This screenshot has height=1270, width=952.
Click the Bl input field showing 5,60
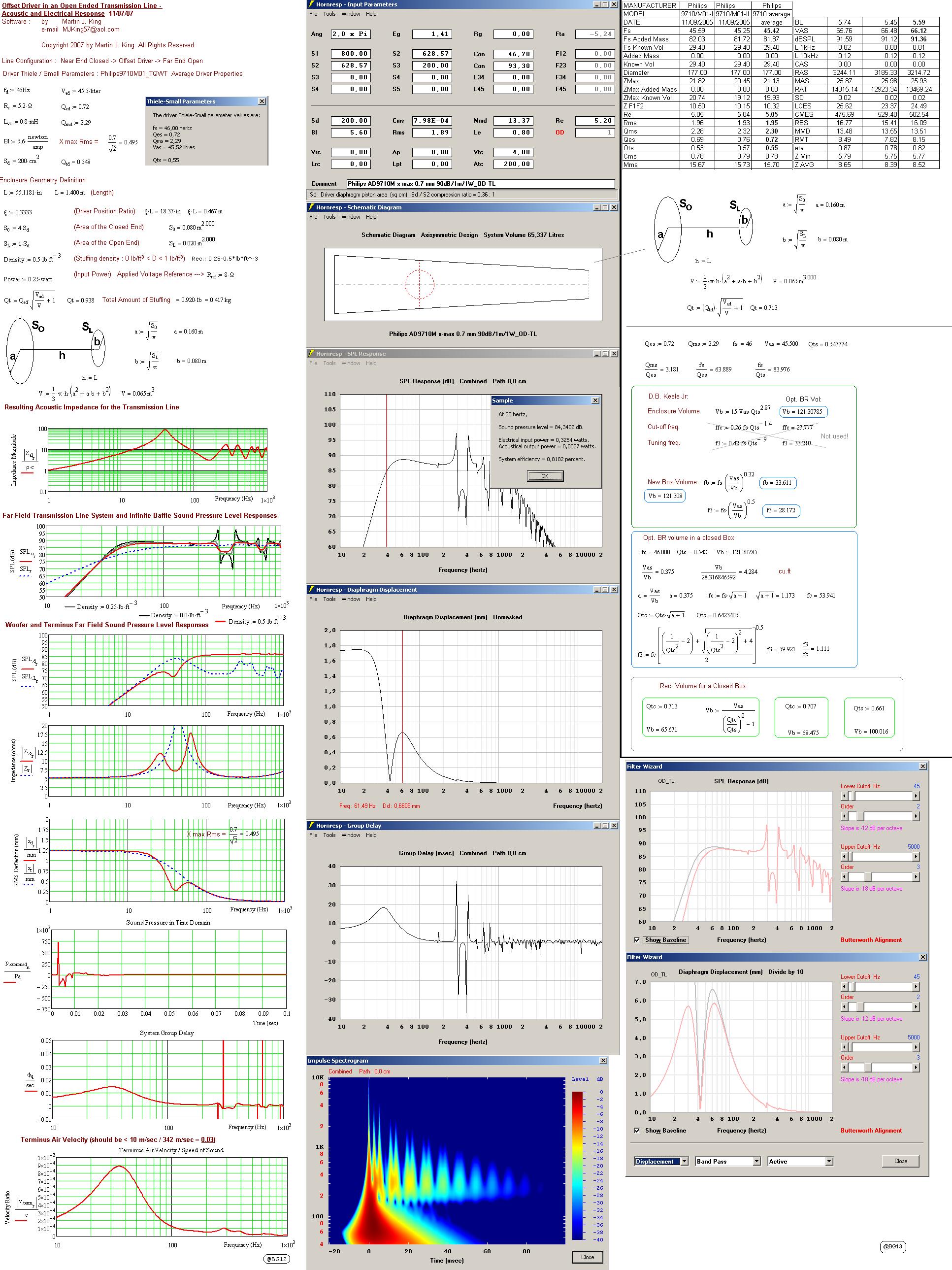[351, 133]
